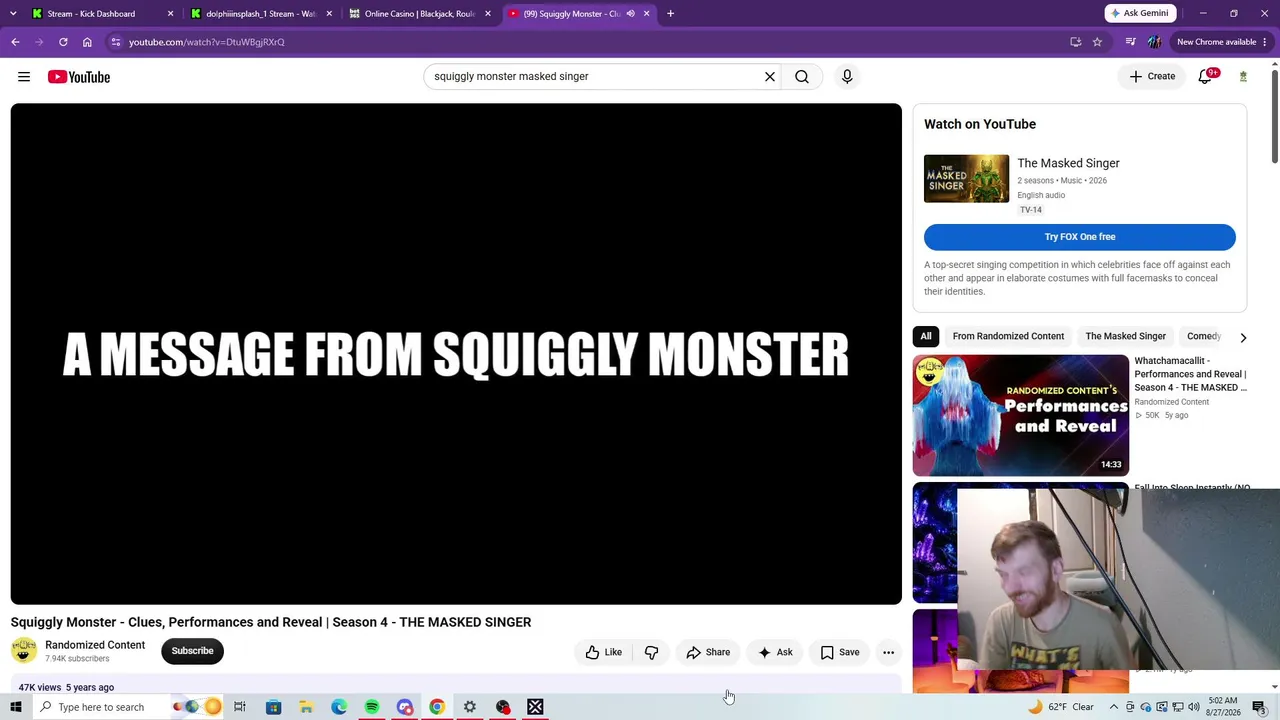Image resolution: width=1280 pixels, height=720 pixels.
Task: Go to the YouTube home logo
Action: click(x=79, y=77)
